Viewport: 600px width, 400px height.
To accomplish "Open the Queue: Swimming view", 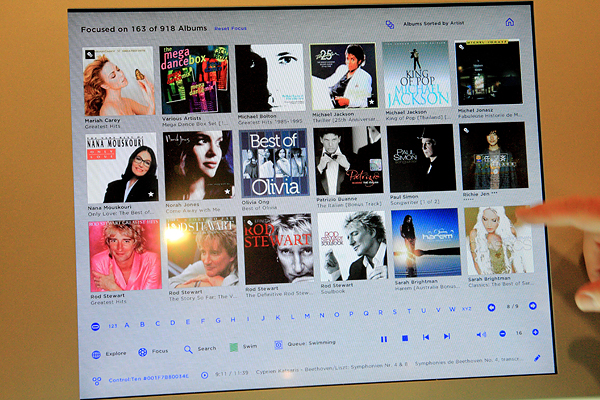I will click(305, 344).
